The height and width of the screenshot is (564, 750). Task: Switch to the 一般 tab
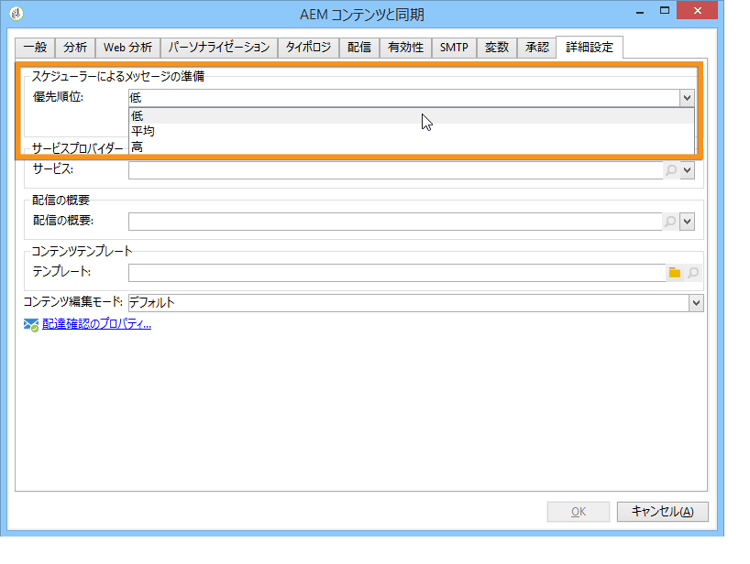point(35,47)
